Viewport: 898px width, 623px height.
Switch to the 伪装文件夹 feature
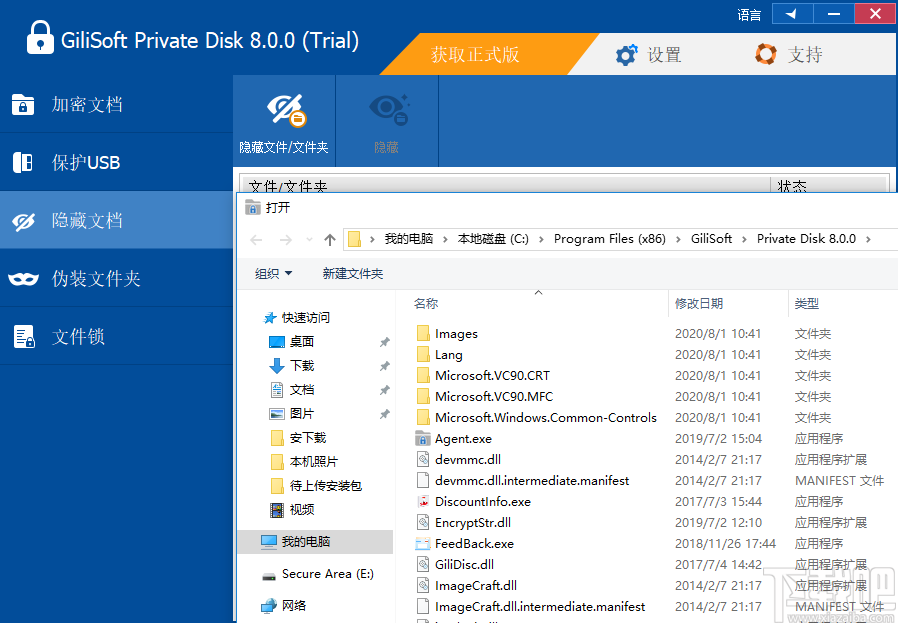90,278
